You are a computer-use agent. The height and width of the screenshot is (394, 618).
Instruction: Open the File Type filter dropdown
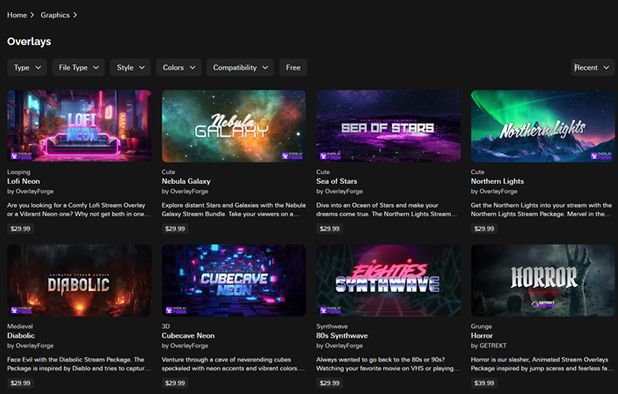coord(78,67)
